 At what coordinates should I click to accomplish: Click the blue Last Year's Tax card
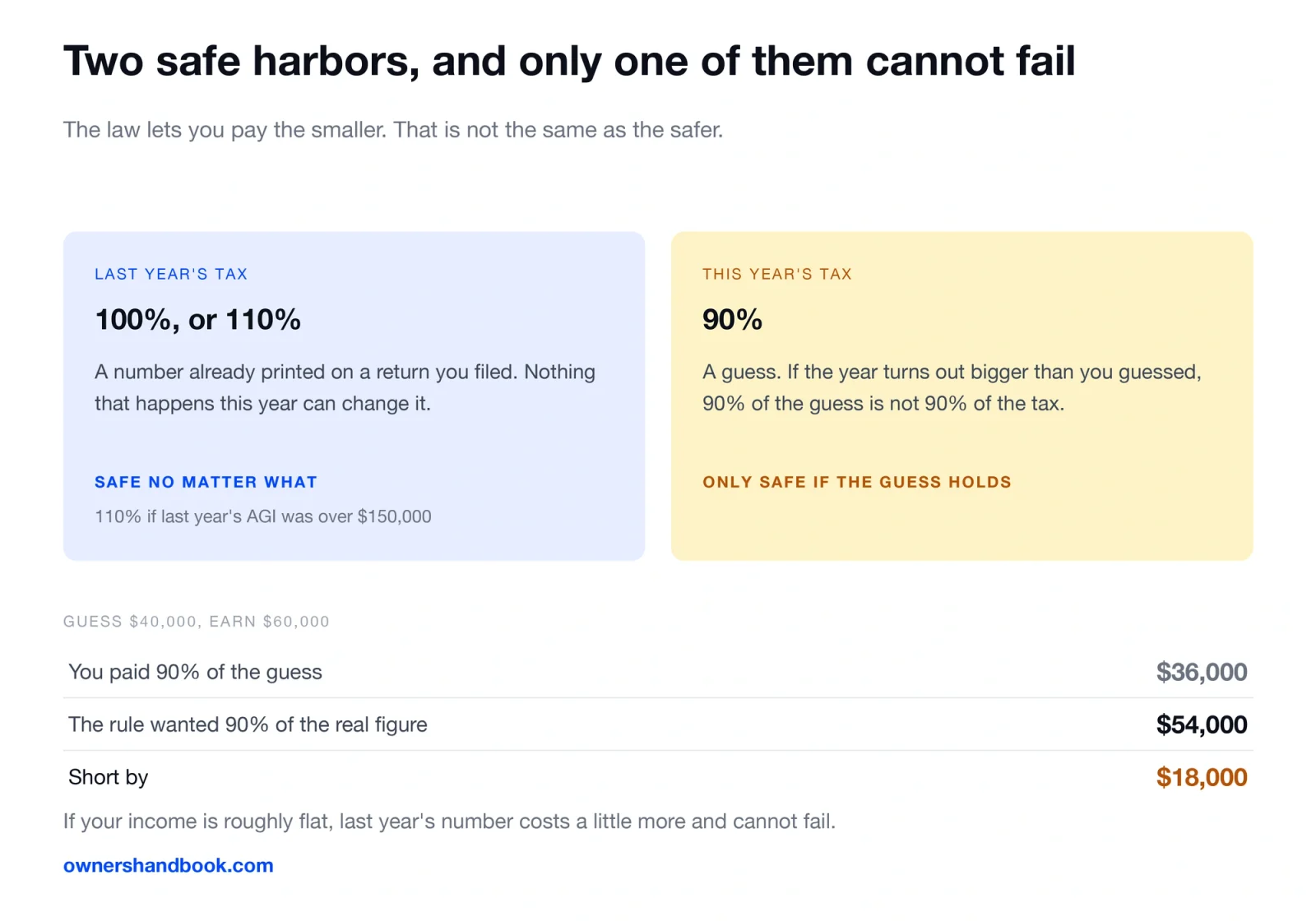354,396
